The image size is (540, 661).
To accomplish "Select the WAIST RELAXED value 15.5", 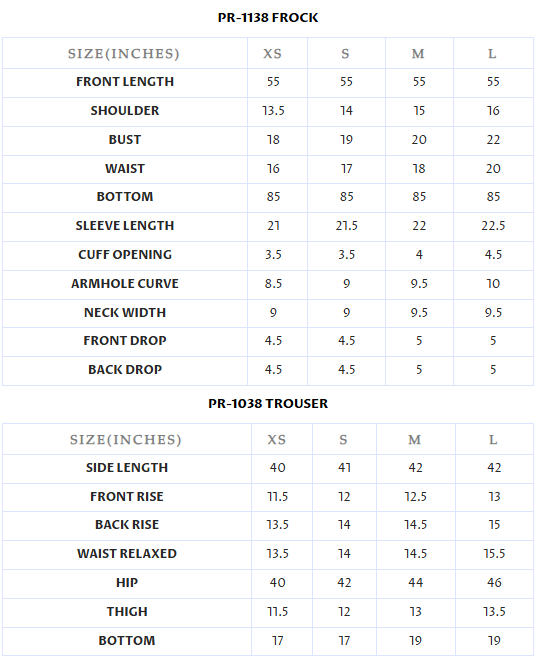I will click(494, 554).
